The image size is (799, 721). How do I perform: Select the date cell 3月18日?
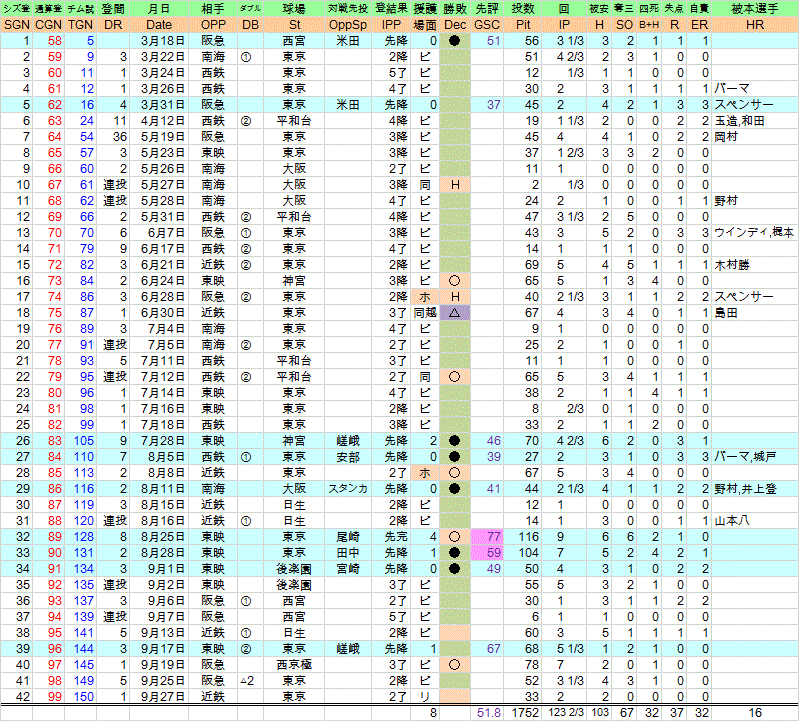point(163,41)
